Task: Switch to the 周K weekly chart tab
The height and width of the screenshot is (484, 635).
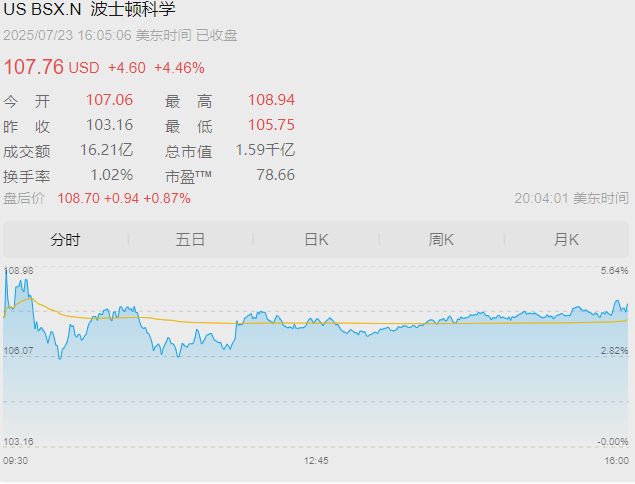Action: point(441,240)
